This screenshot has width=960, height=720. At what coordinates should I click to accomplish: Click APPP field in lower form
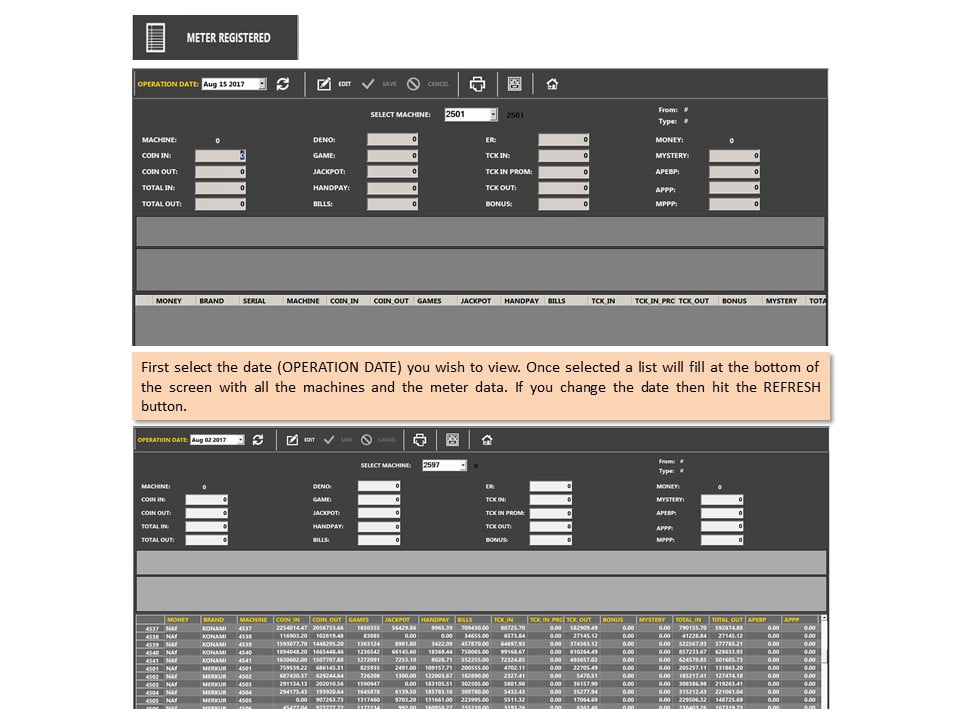coord(722,527)
